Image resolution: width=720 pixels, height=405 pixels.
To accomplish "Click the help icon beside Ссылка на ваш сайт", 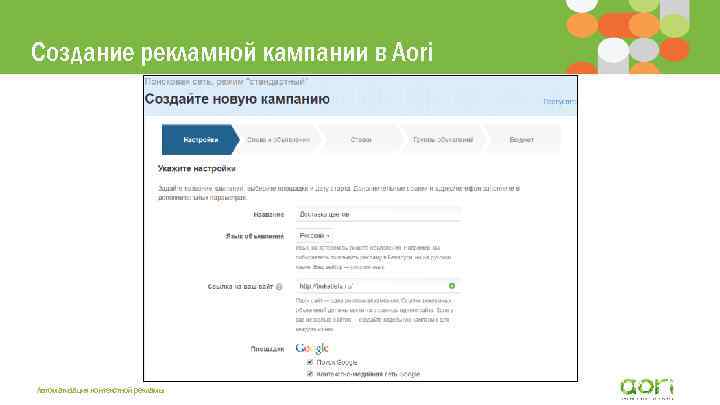I will point(279,287).
